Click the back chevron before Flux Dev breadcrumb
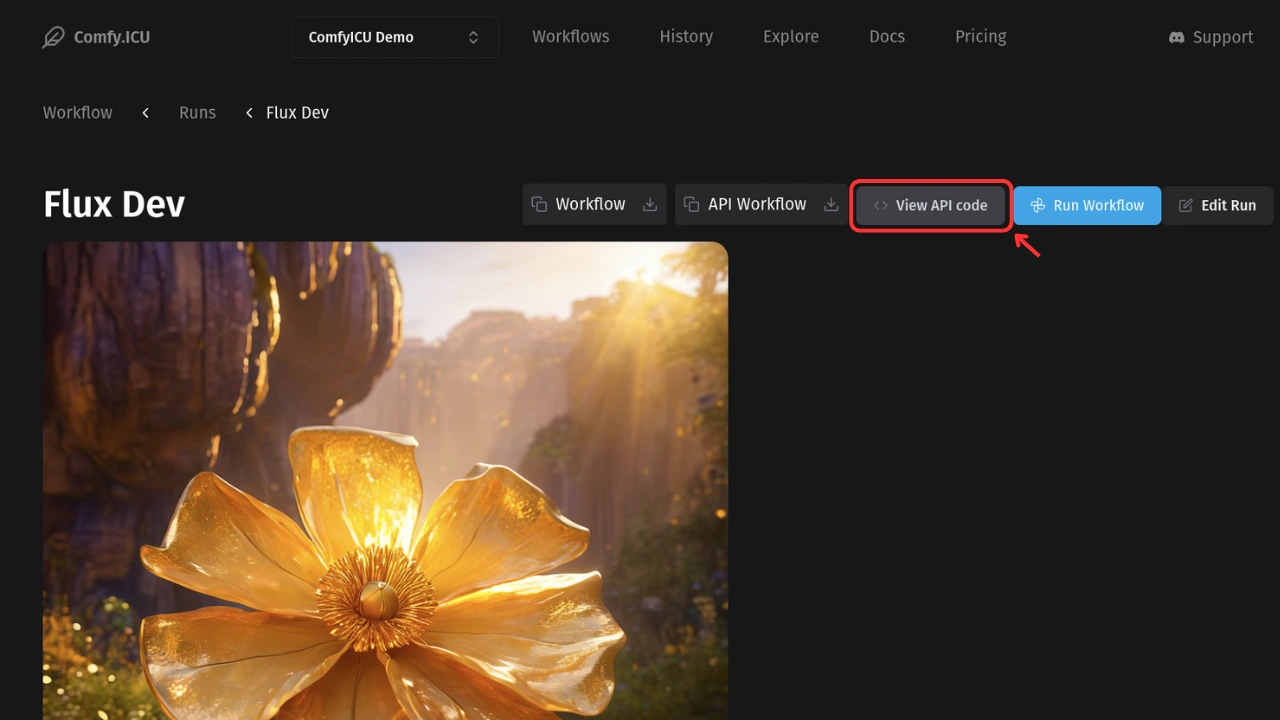Screen dimensions: 1280x720 coord(249,113)
